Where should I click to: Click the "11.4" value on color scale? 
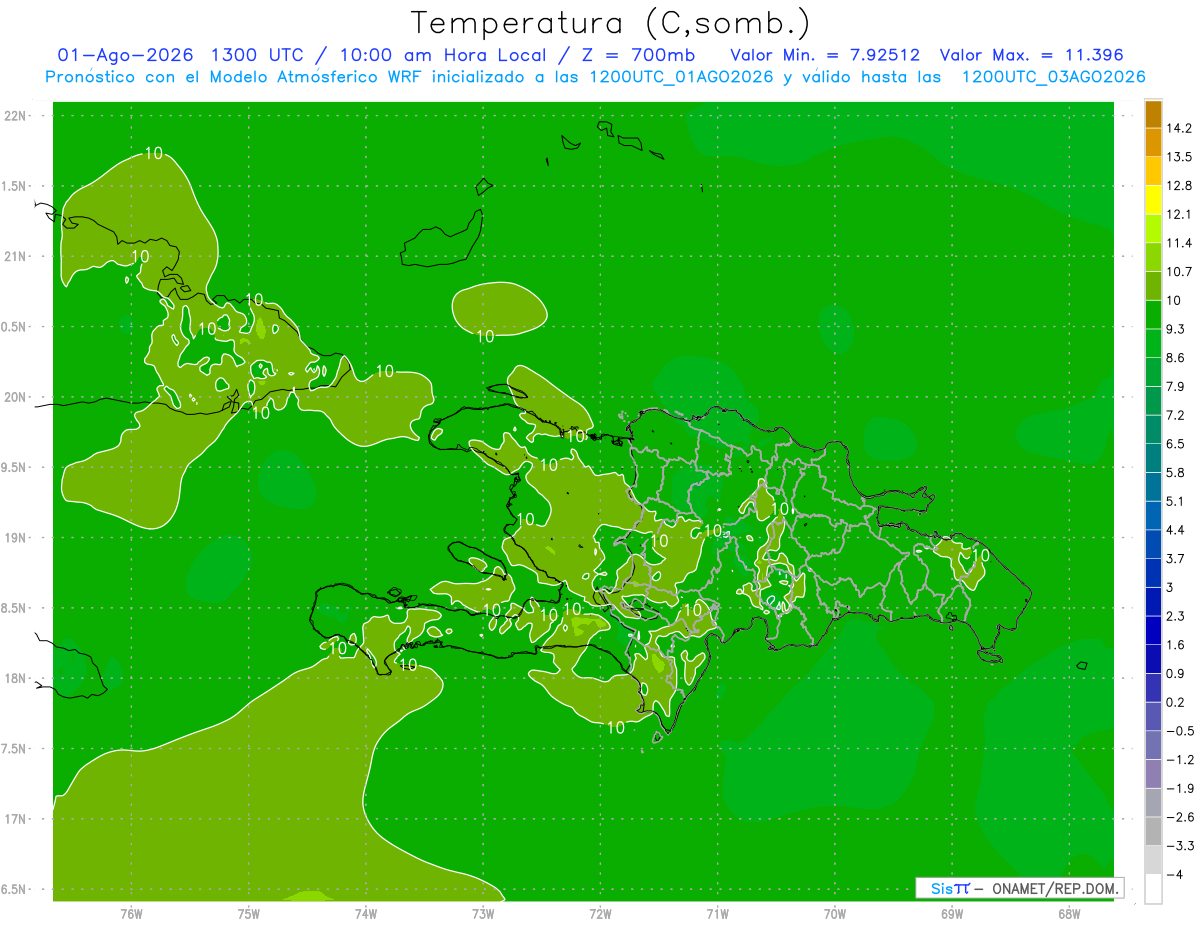tap(1179, 243)
